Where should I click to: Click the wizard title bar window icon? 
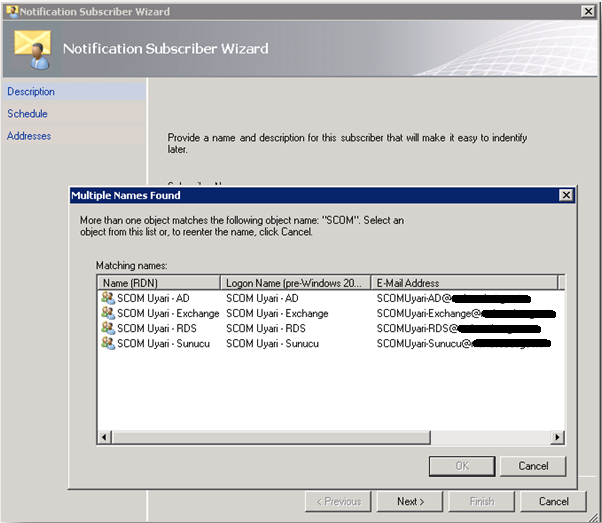(x=13, y=12)
